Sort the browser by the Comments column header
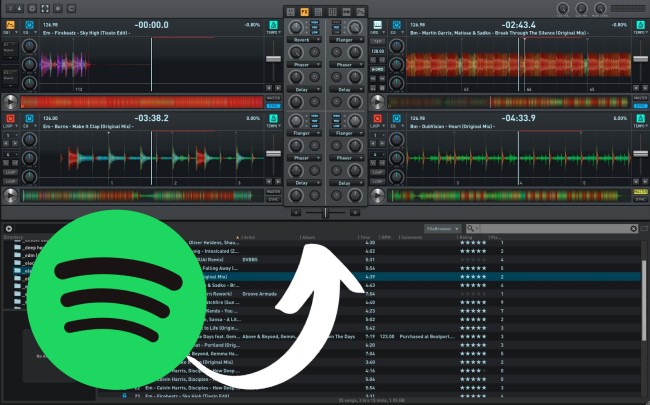This screenshot has width=650, height=405. click(x=411, y=238)
